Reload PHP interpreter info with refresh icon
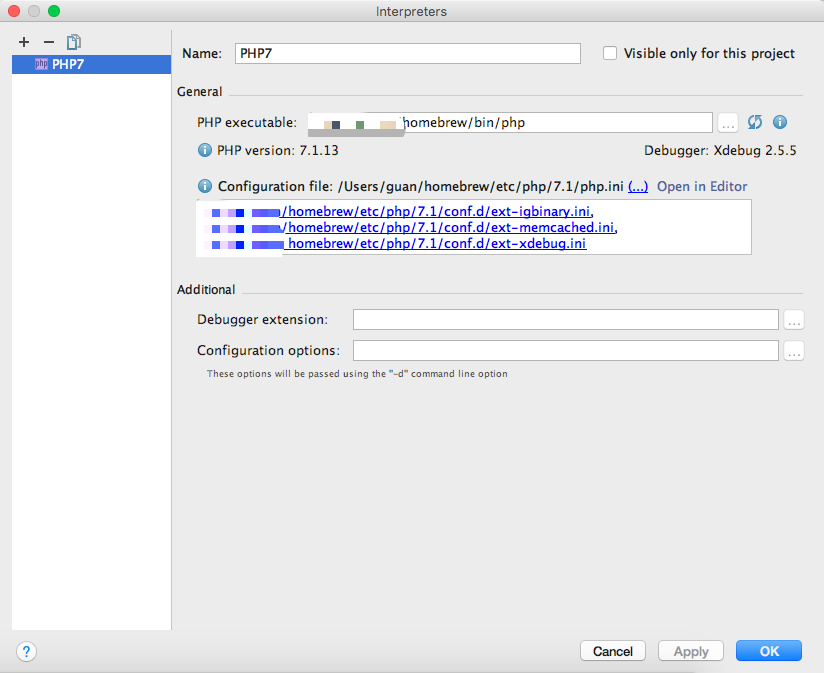 755,122
